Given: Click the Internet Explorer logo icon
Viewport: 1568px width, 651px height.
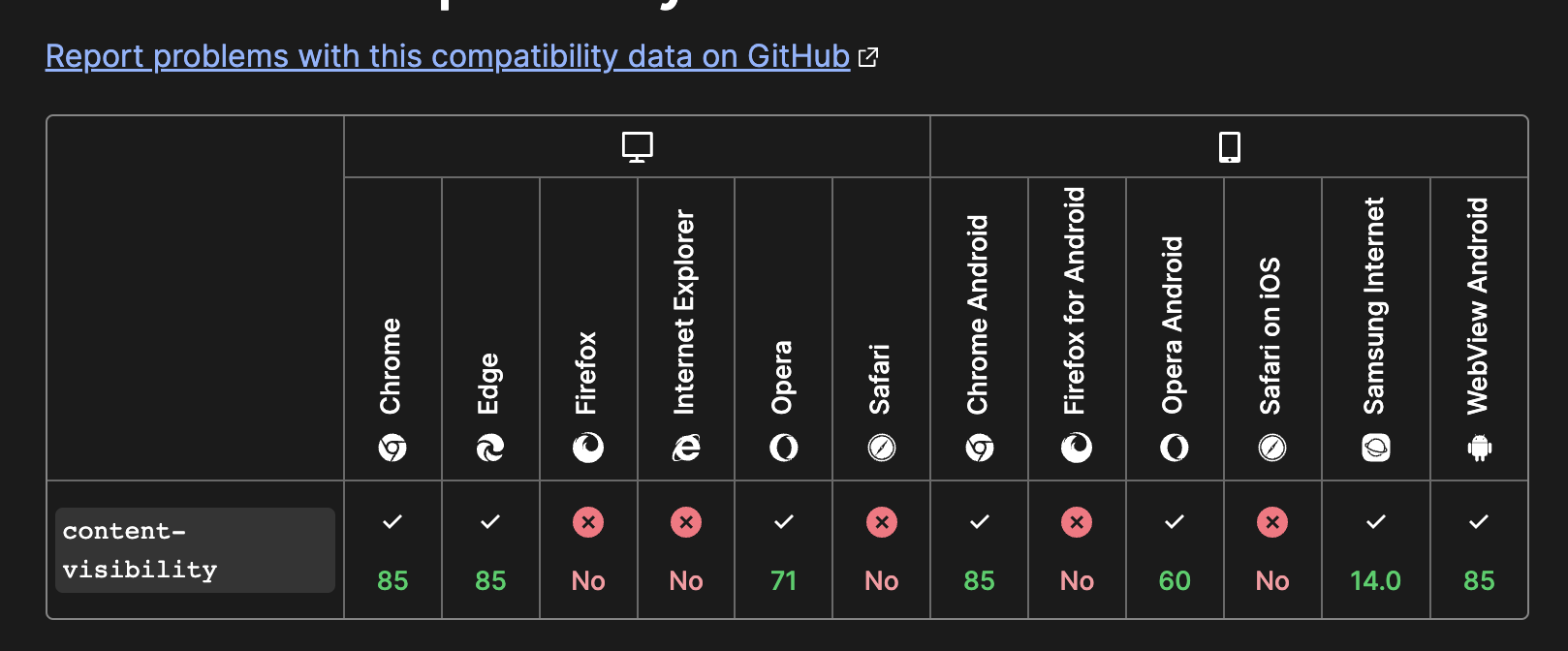Looking at the screenshot, I should tap(686, 448).
